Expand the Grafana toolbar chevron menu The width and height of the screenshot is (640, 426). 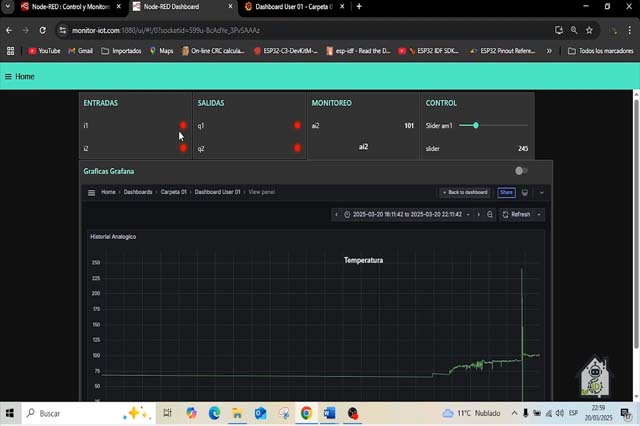tap(542, 192)
